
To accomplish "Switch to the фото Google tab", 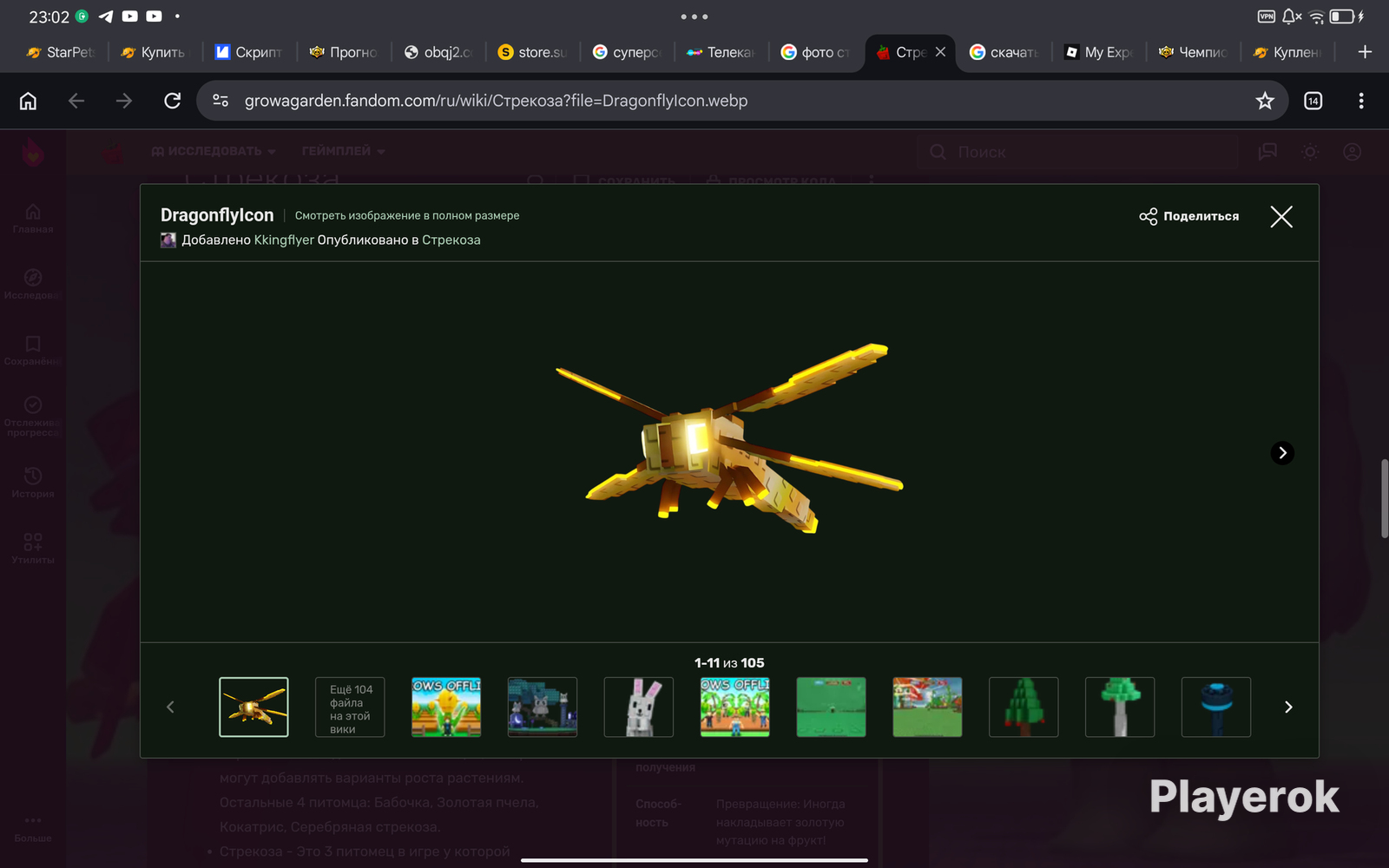I will pos(816,52).
